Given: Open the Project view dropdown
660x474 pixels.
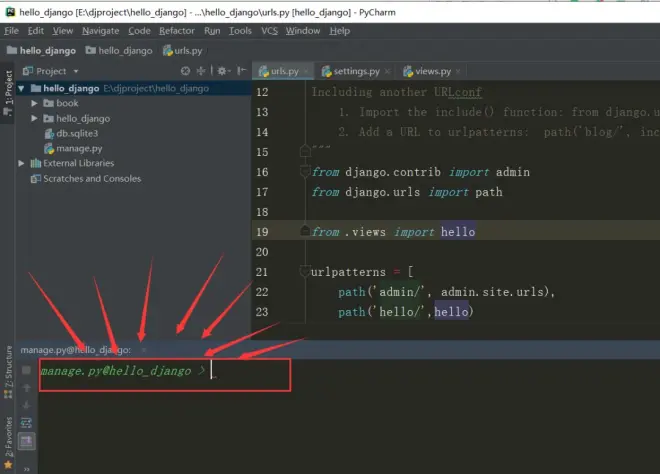Looking at the screenshot, I should point(76,71).
